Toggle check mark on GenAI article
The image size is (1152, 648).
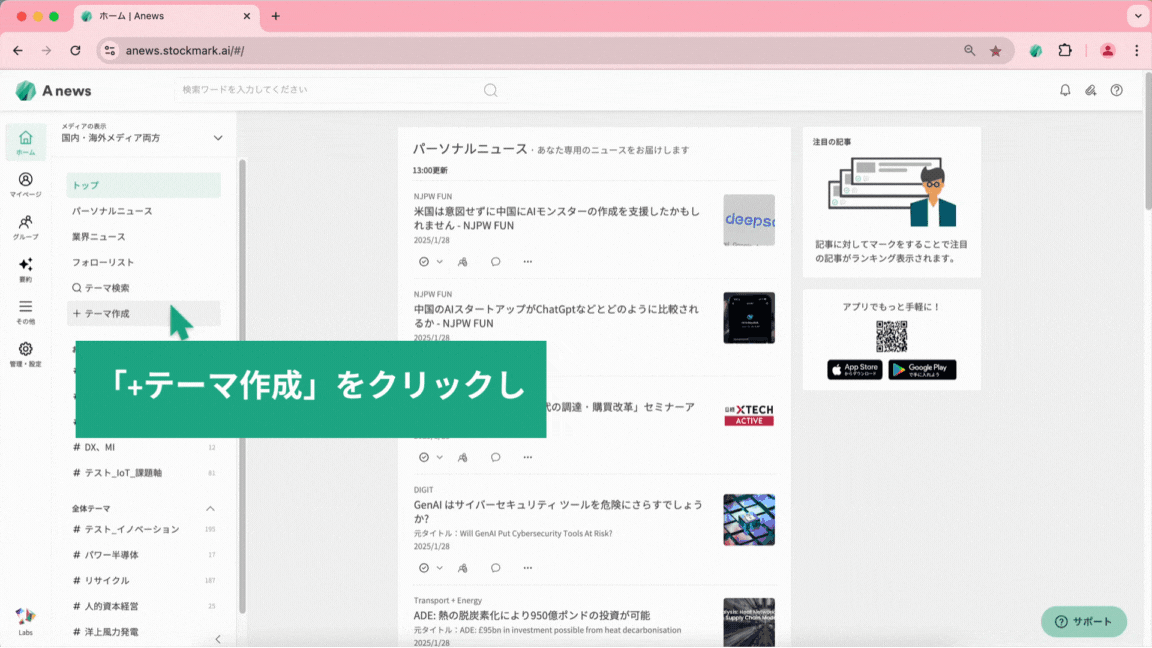[424, 568]
